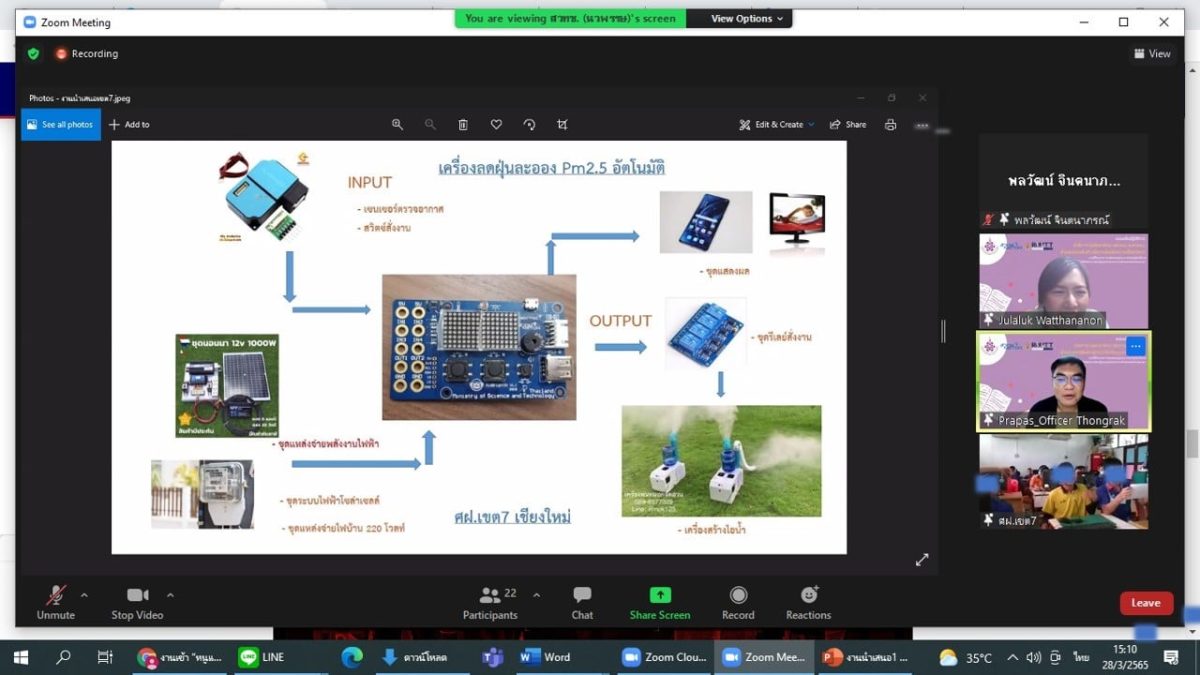
Task: Expand video options arrow beside Stop Video
Action: click(170, 595)
